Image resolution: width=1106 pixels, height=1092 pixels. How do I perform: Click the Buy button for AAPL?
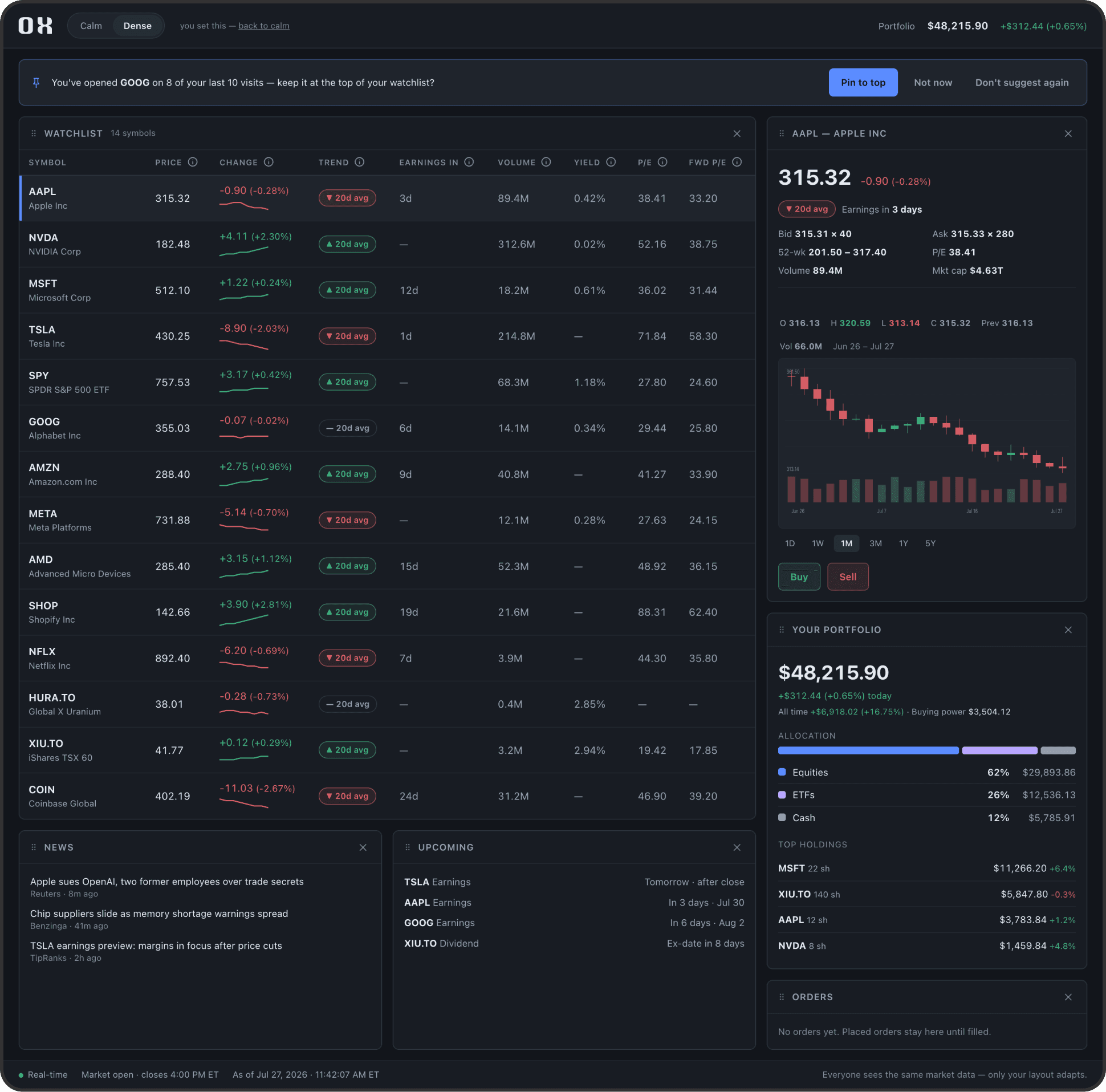(799, 576)
